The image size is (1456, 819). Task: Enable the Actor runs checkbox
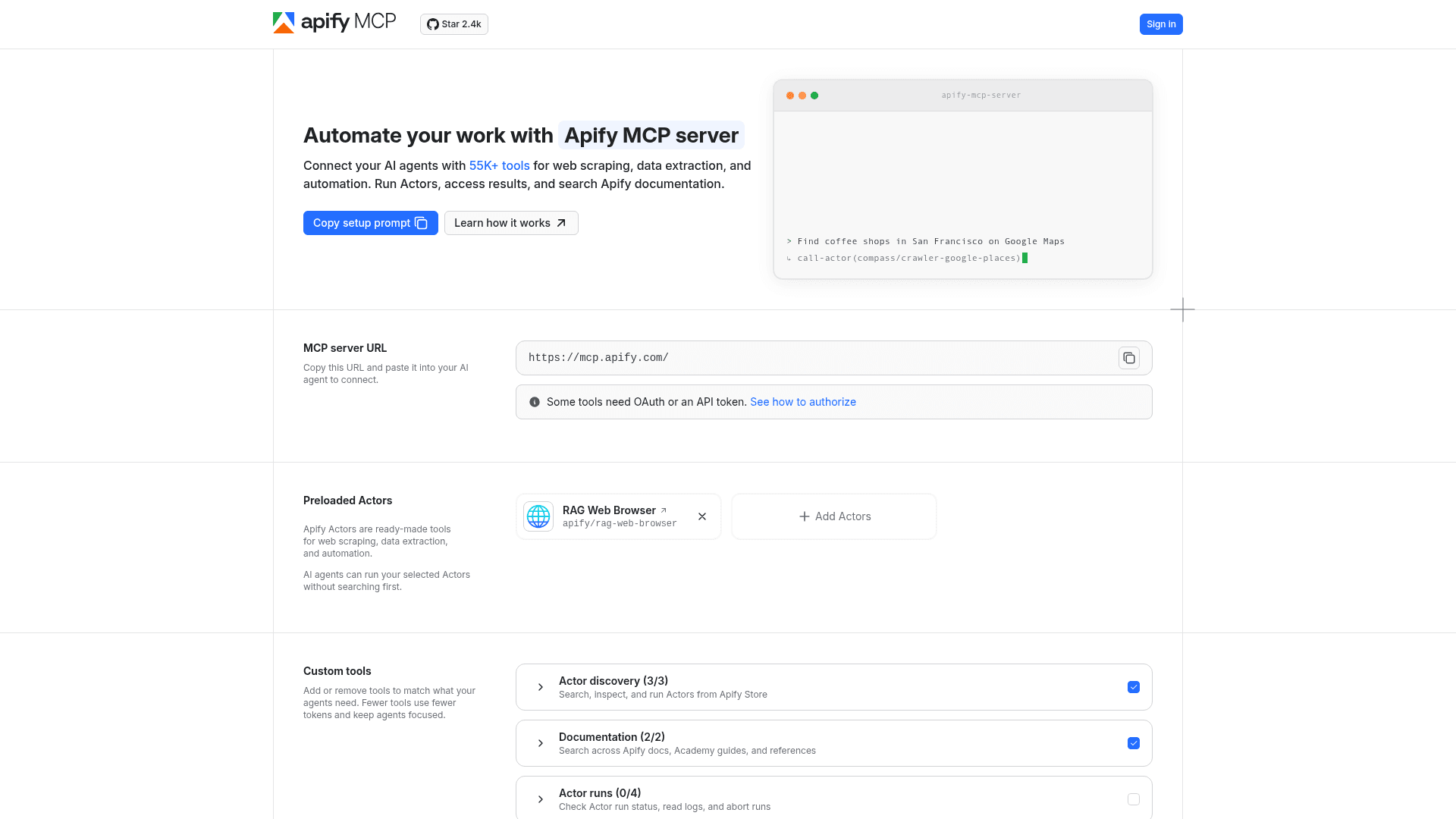(x=1134, y=799)
